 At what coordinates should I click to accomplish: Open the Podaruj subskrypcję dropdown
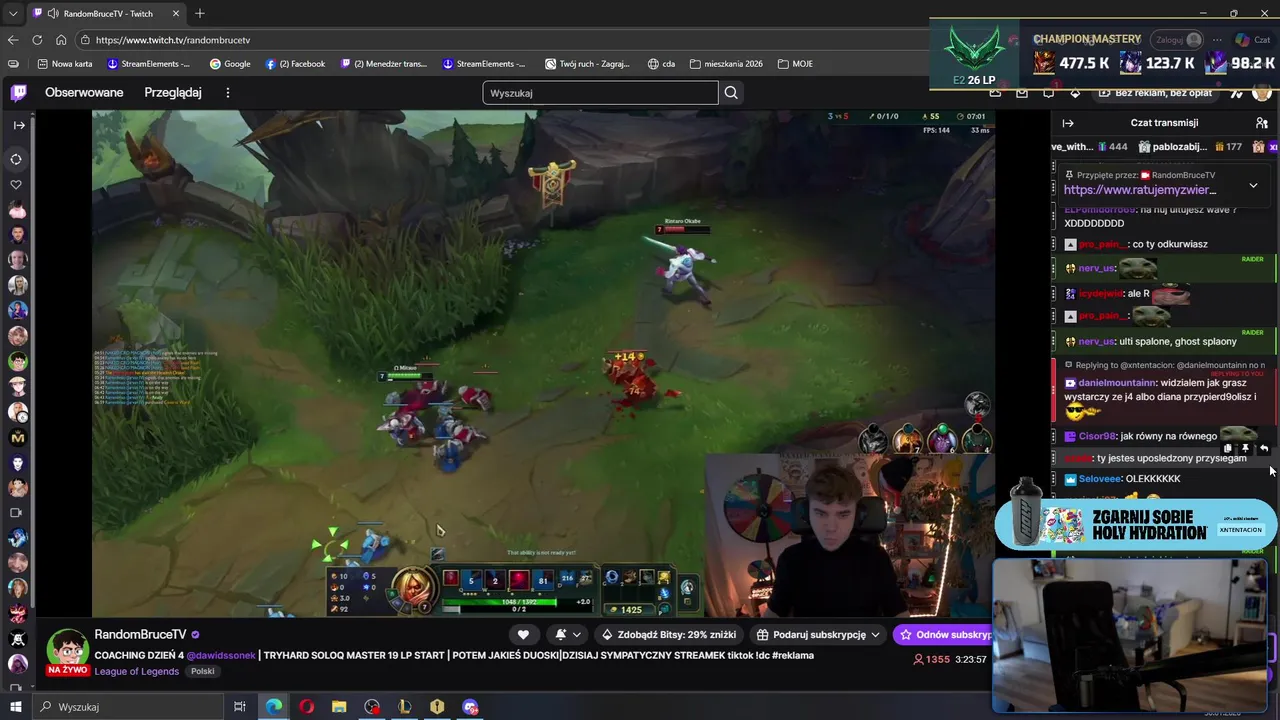click(x=817, y=634)
